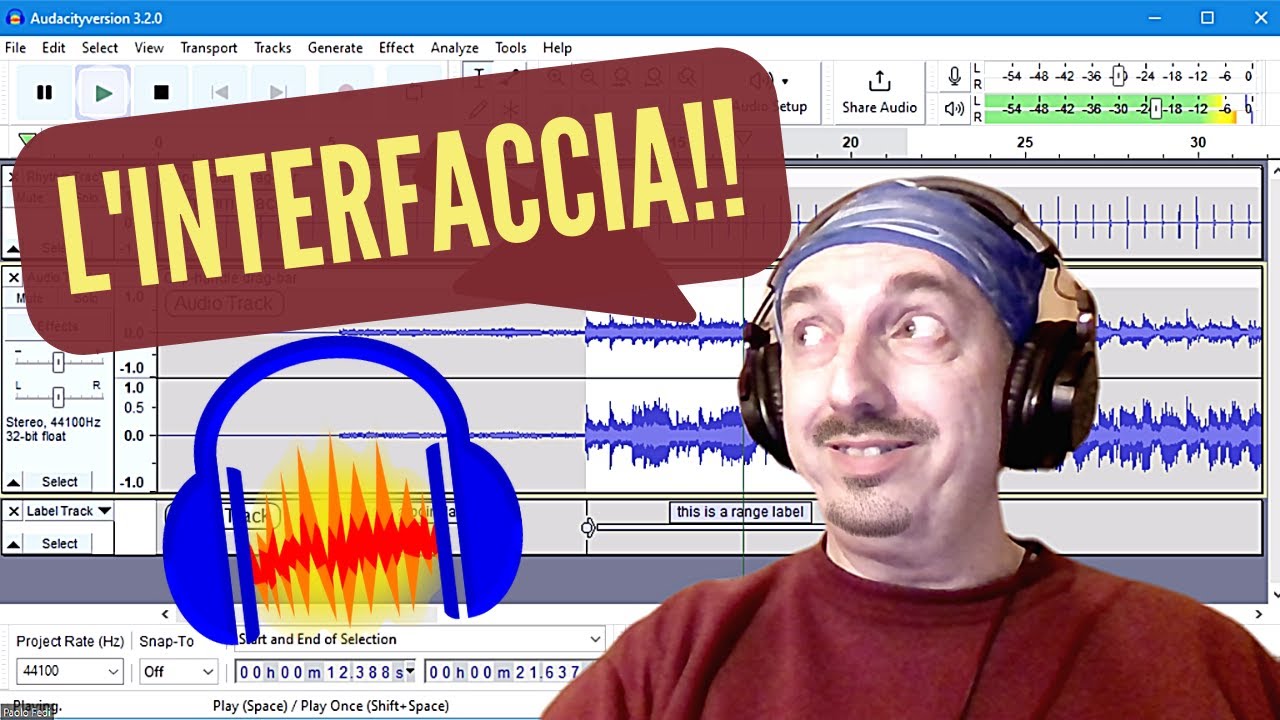Open the Tools menu
The width and height of the screenshot is (1280, 720).
510,47
